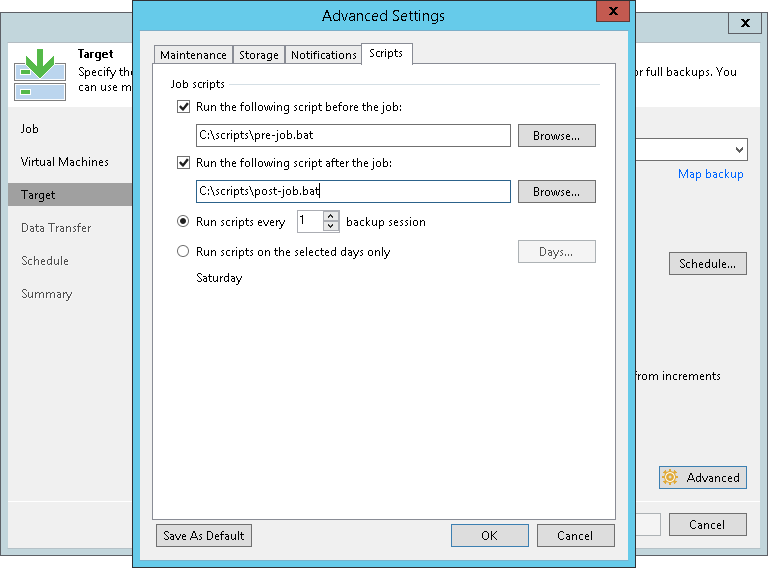Image resolution: width=768 pixels, height=568 pixels.
Task: Select the Scripts tab
Action: pyautogui.click(x=386, y=53)
